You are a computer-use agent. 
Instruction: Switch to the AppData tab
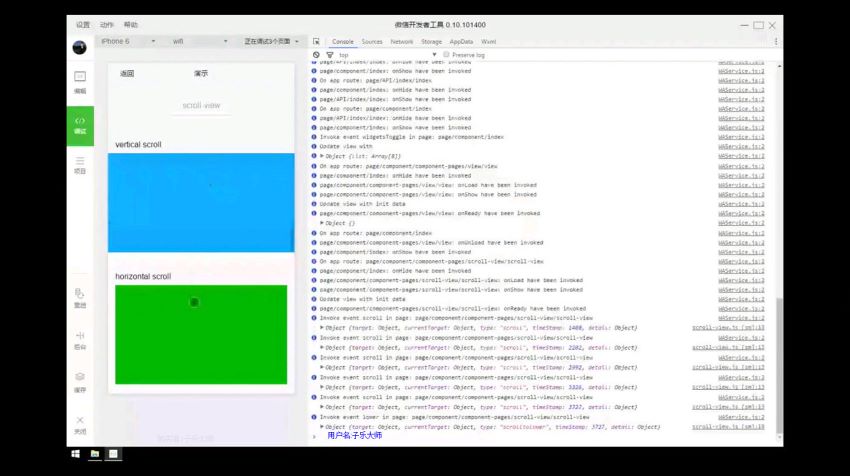(x=461, y=42)
